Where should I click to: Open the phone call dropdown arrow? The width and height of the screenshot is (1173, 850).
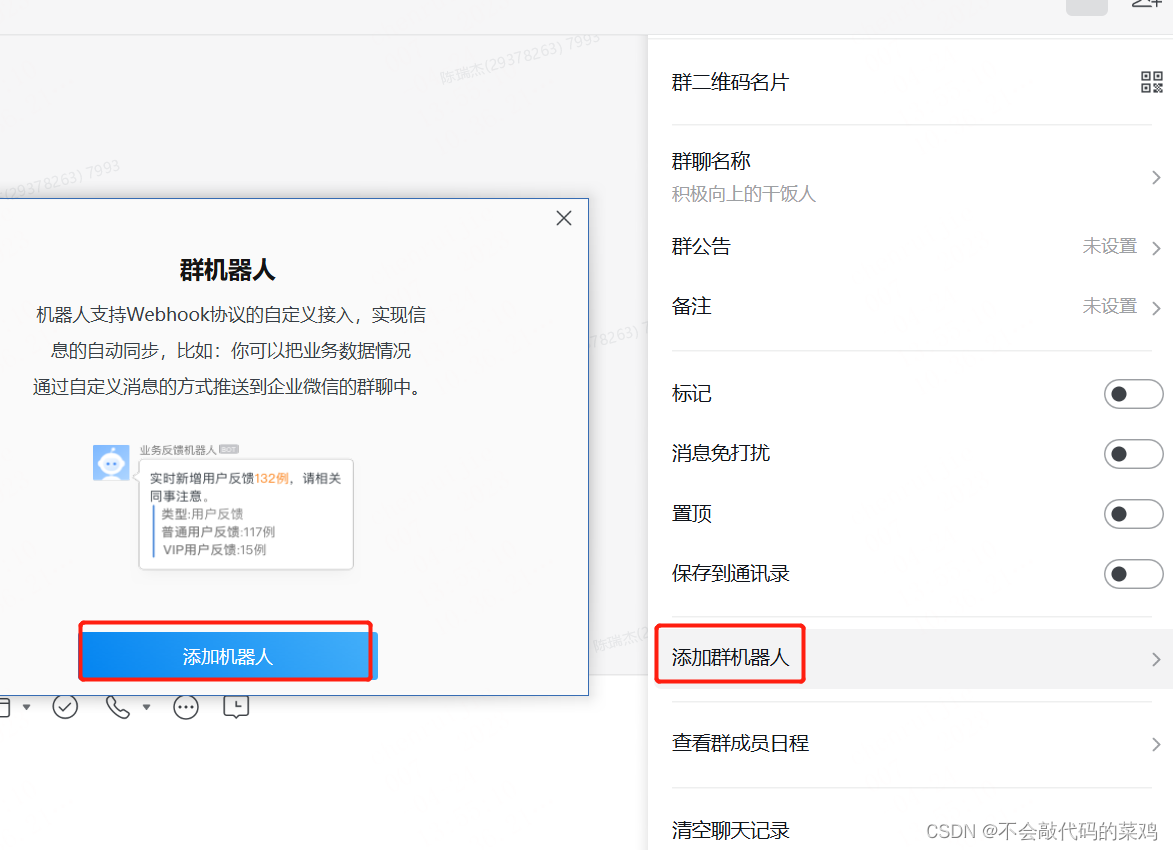pos(147,706)
